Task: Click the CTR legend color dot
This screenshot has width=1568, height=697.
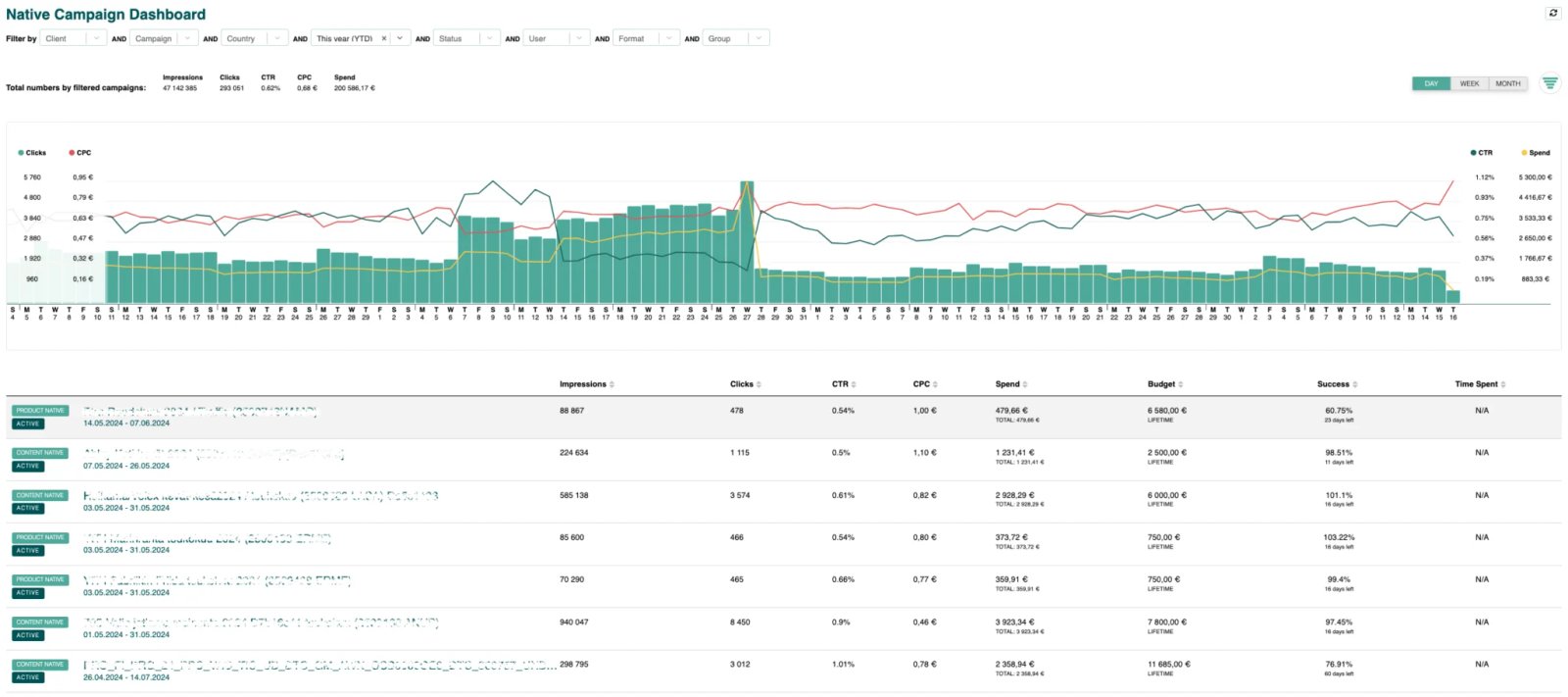Action: click(x=1473, y=153)
